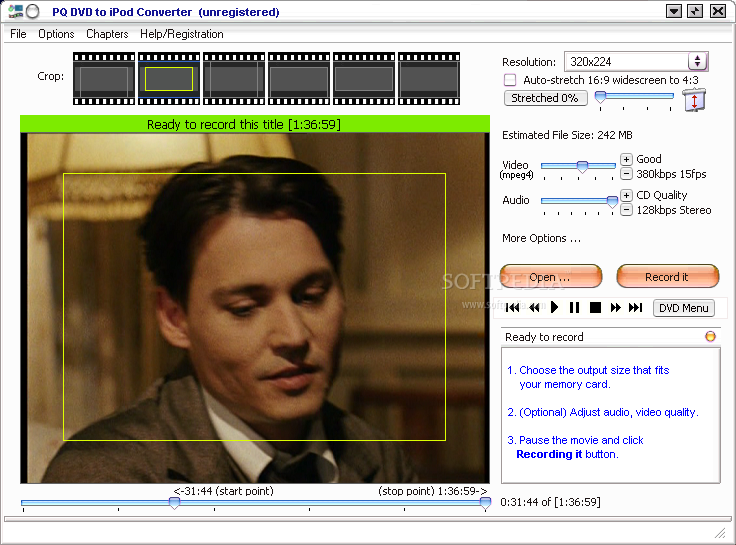Open the DVD Menu
The image size is (736, 545).
pyautogui.click(x=683, y=308)
